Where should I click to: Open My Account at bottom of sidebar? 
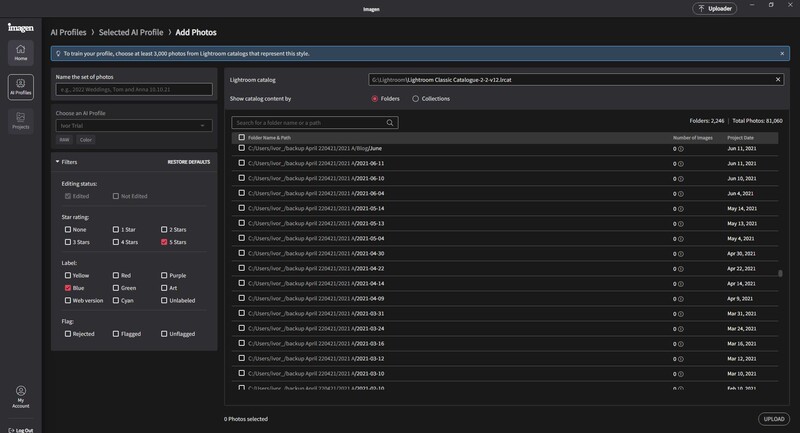pos(20,397)
